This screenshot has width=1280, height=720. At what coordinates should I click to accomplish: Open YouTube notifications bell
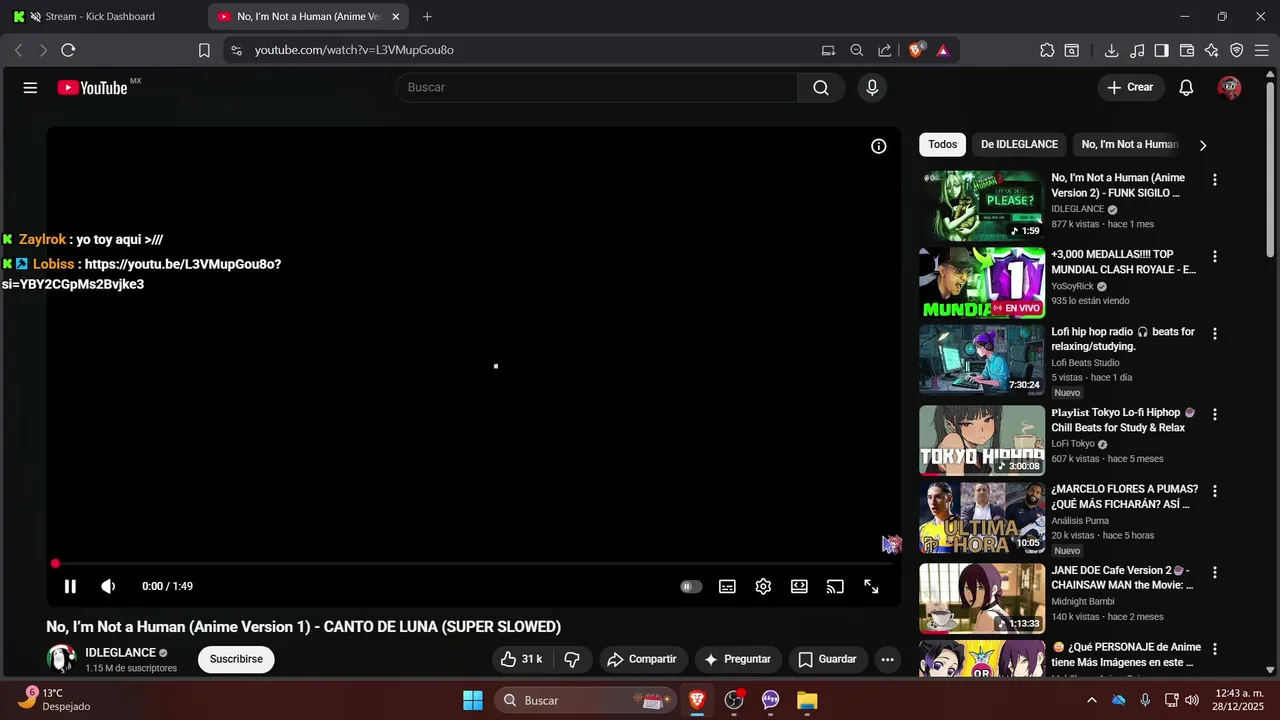1186,88
